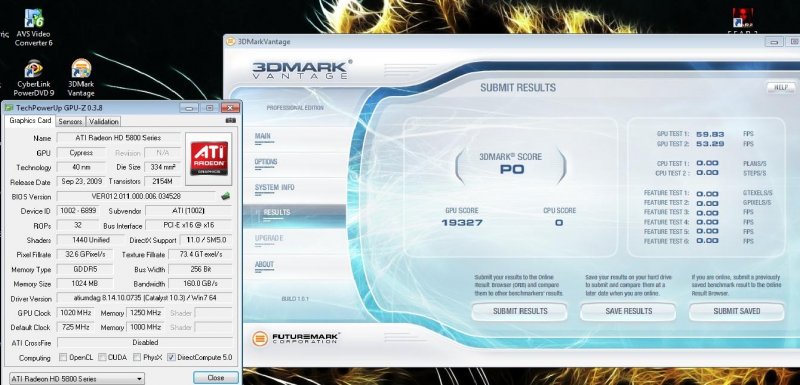Click the ATI Radeon logo image
Image resolution: width=800 pixels, height=385 pixels.
pos(209,159)
